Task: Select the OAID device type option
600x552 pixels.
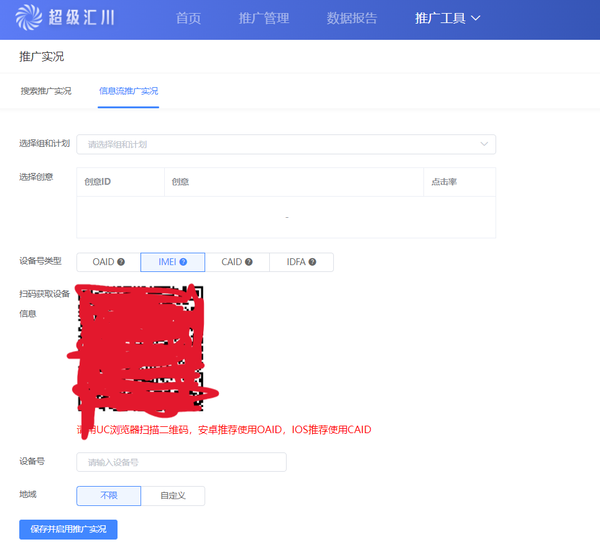Action: pos(109,262)
